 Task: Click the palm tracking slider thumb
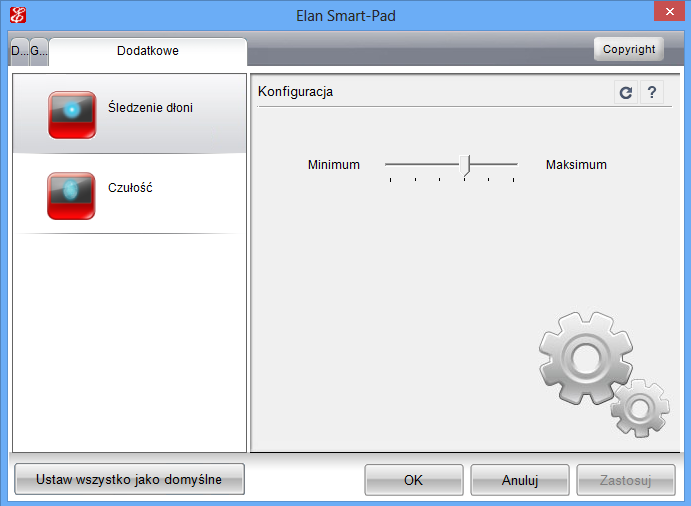coord(465,165)
